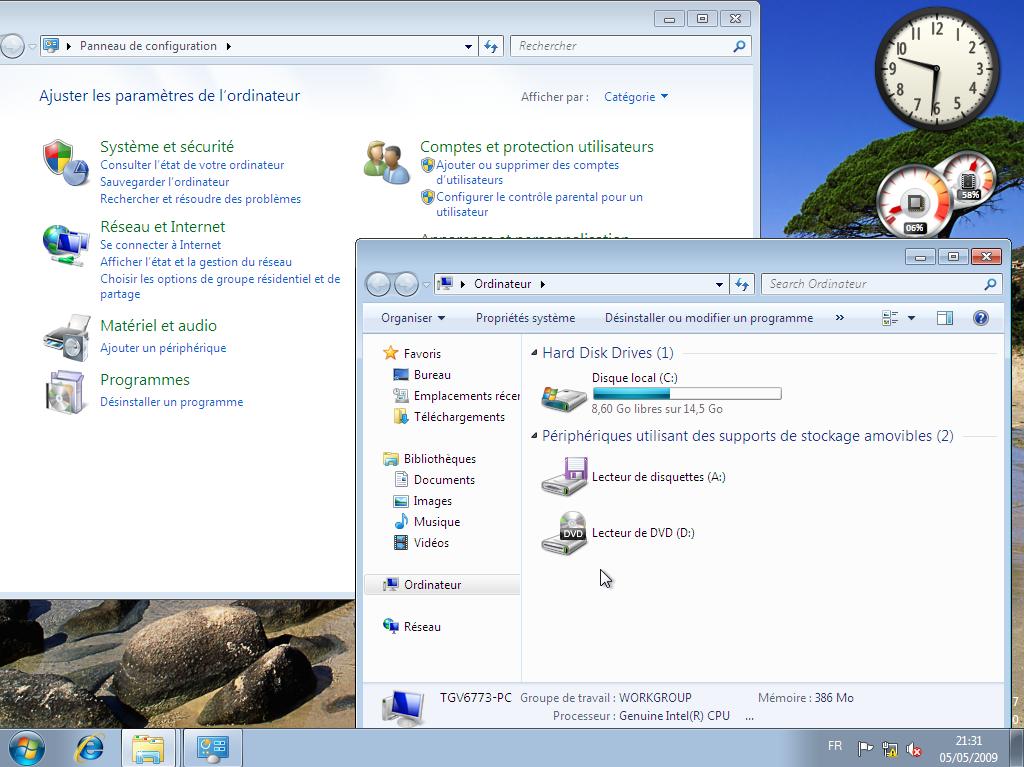Viewport: 1024px width, 767px height.
Task: Click the Ordinateur forward arrow button
Action: coord(406,284)
